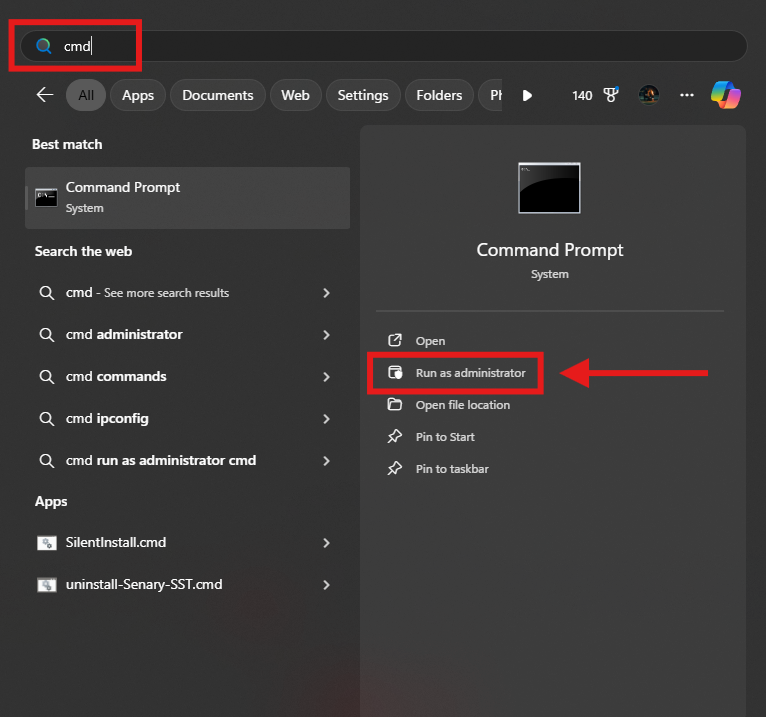Switch to the Settings filter tab

(x=362, y=95)
